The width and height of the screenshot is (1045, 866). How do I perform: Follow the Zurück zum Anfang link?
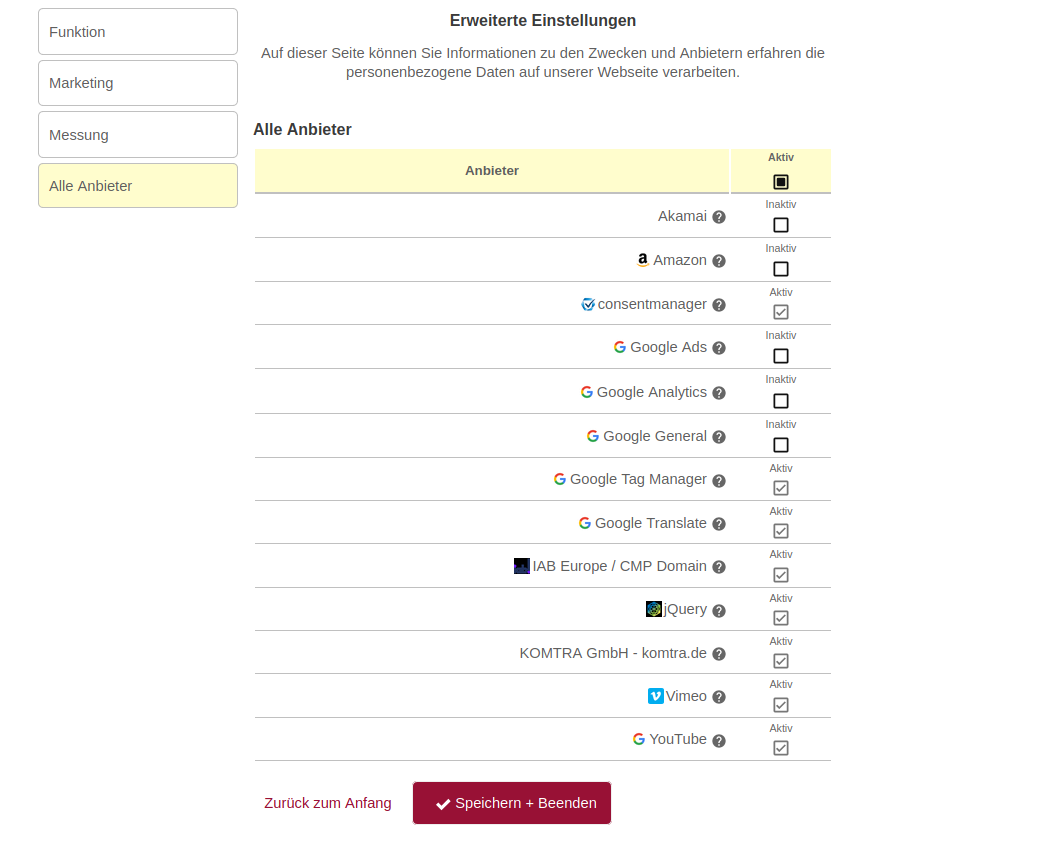coord(328,803)
